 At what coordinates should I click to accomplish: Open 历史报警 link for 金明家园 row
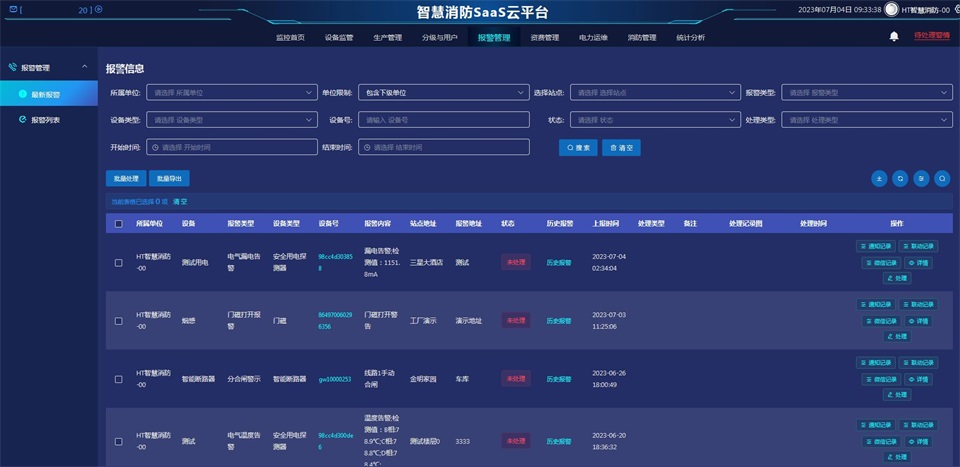[559, 379]
